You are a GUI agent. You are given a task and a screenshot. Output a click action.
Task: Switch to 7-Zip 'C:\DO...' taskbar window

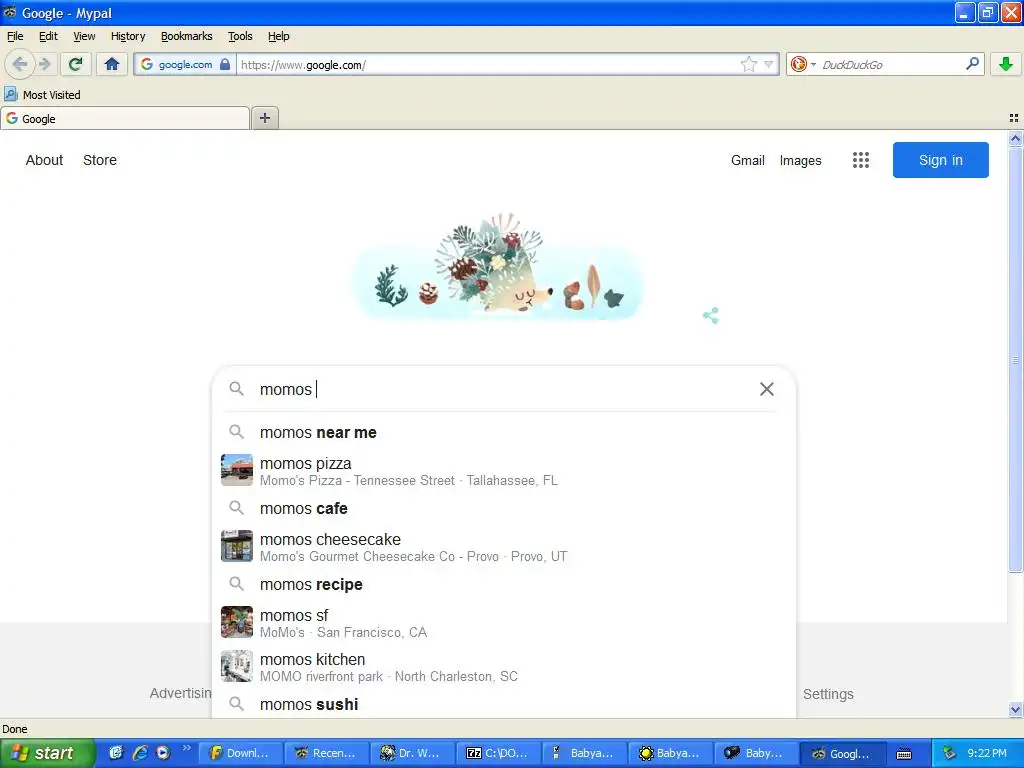(x=499, y=753)
